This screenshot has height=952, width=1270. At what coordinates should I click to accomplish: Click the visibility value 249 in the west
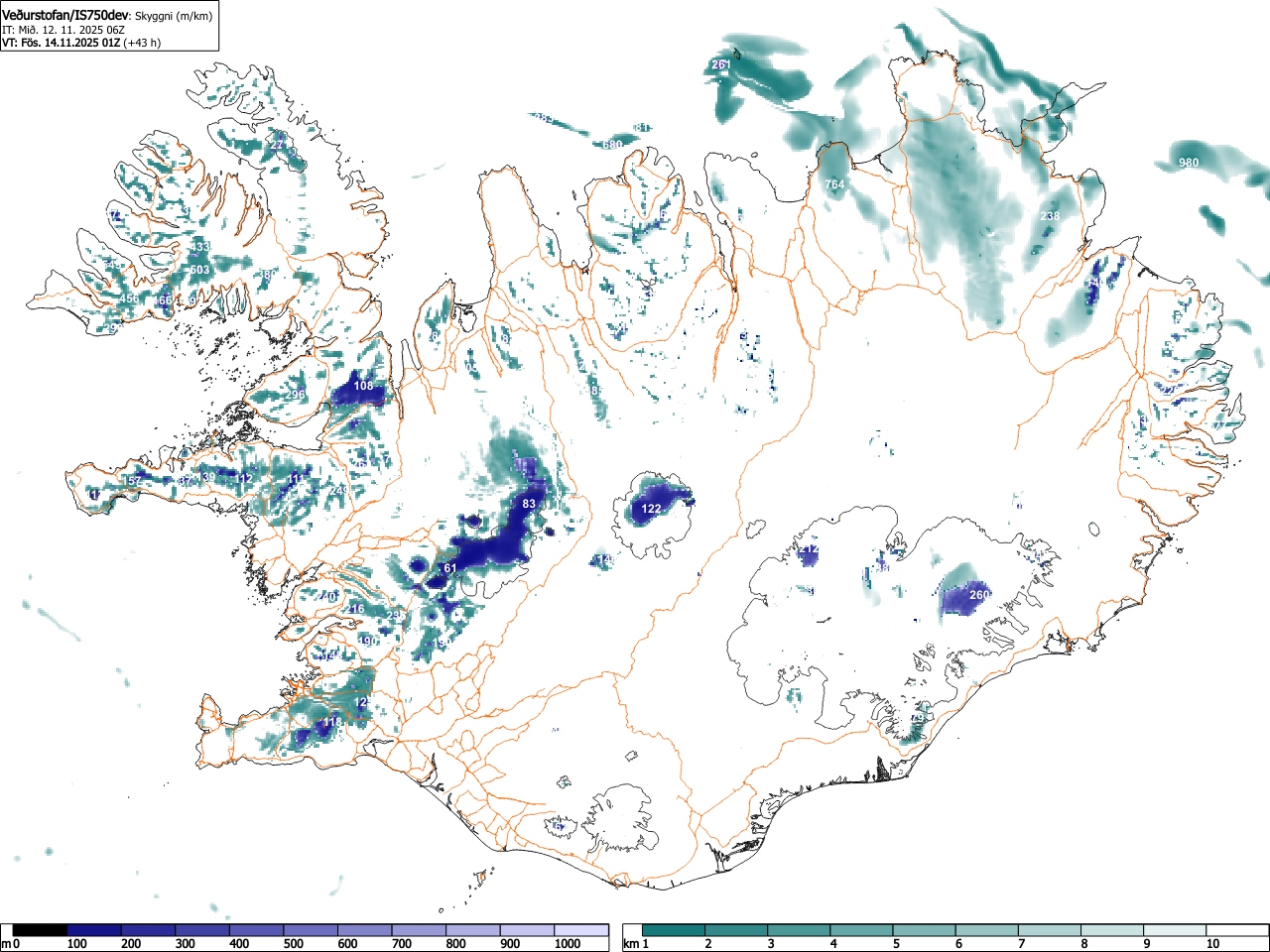339,490
